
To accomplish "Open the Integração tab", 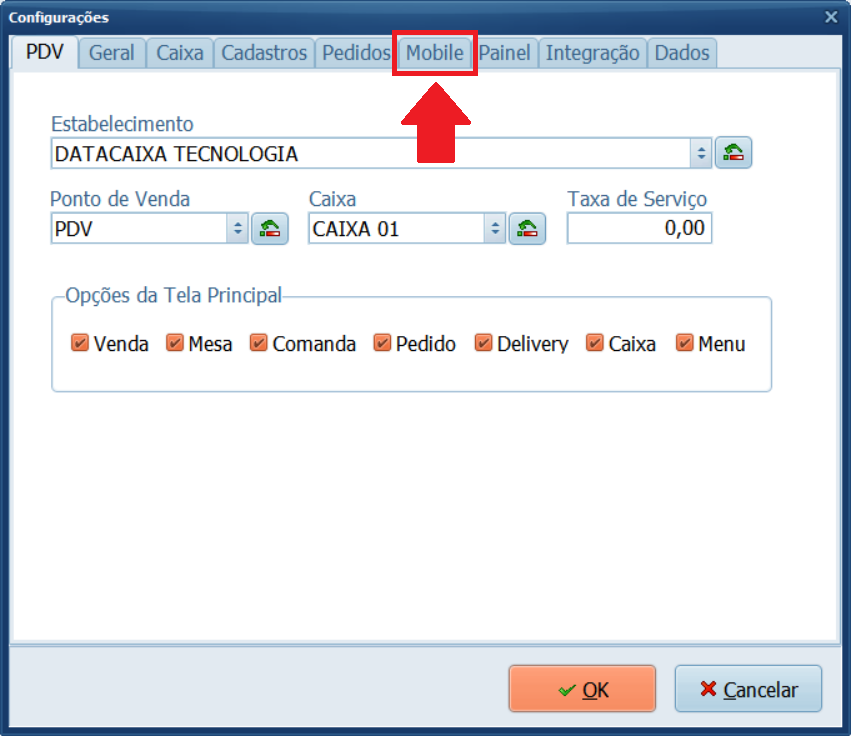I will (x=592, y=53).
